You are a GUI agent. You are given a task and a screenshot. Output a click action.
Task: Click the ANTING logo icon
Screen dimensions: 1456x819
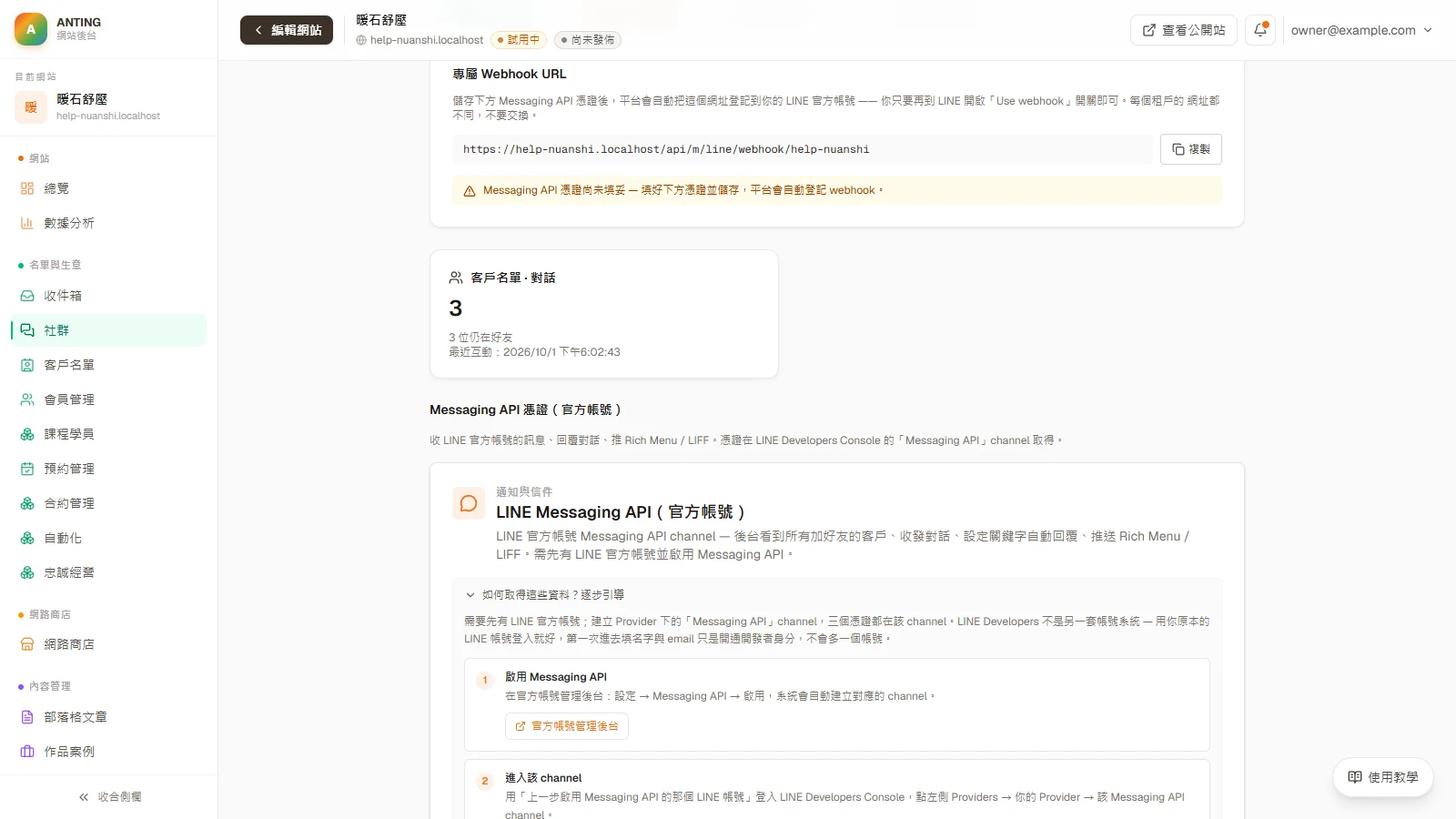tap(31, 29)
